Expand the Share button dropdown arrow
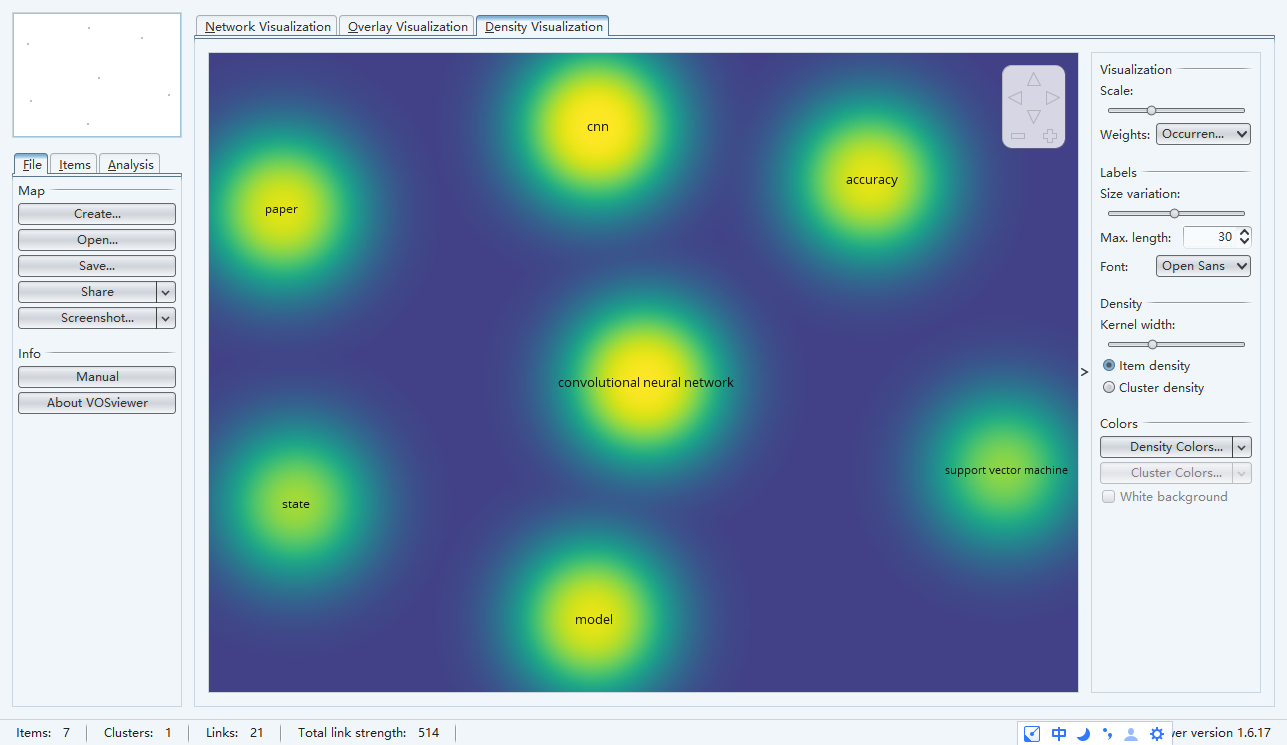The height and width of the screenshot is (745, 1287). 165,291
